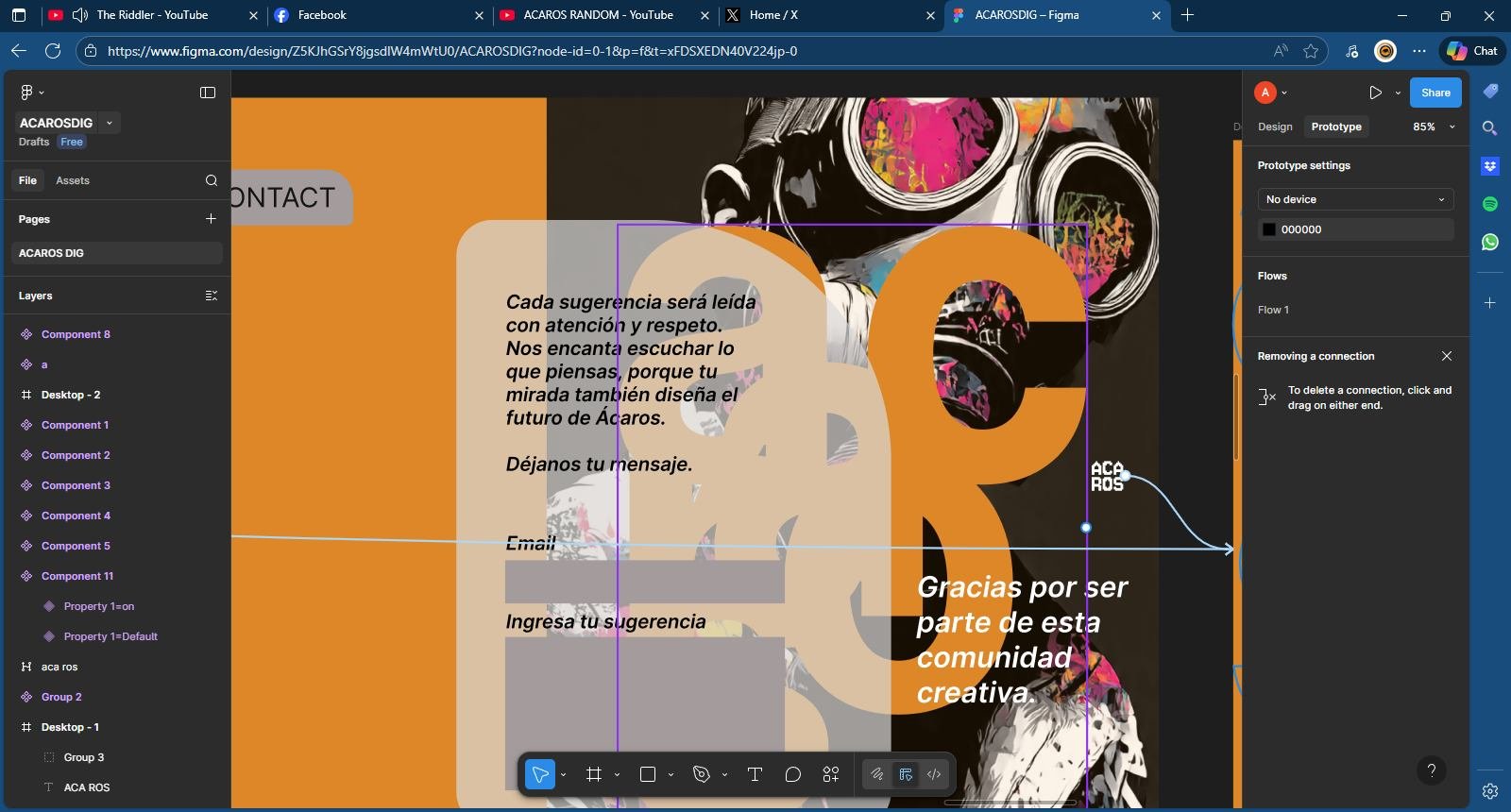The width and height of the screenshot is (1511, 812).
Task: Open the Figma main menu
Action: pyautogui.click(x=31, y=93)
